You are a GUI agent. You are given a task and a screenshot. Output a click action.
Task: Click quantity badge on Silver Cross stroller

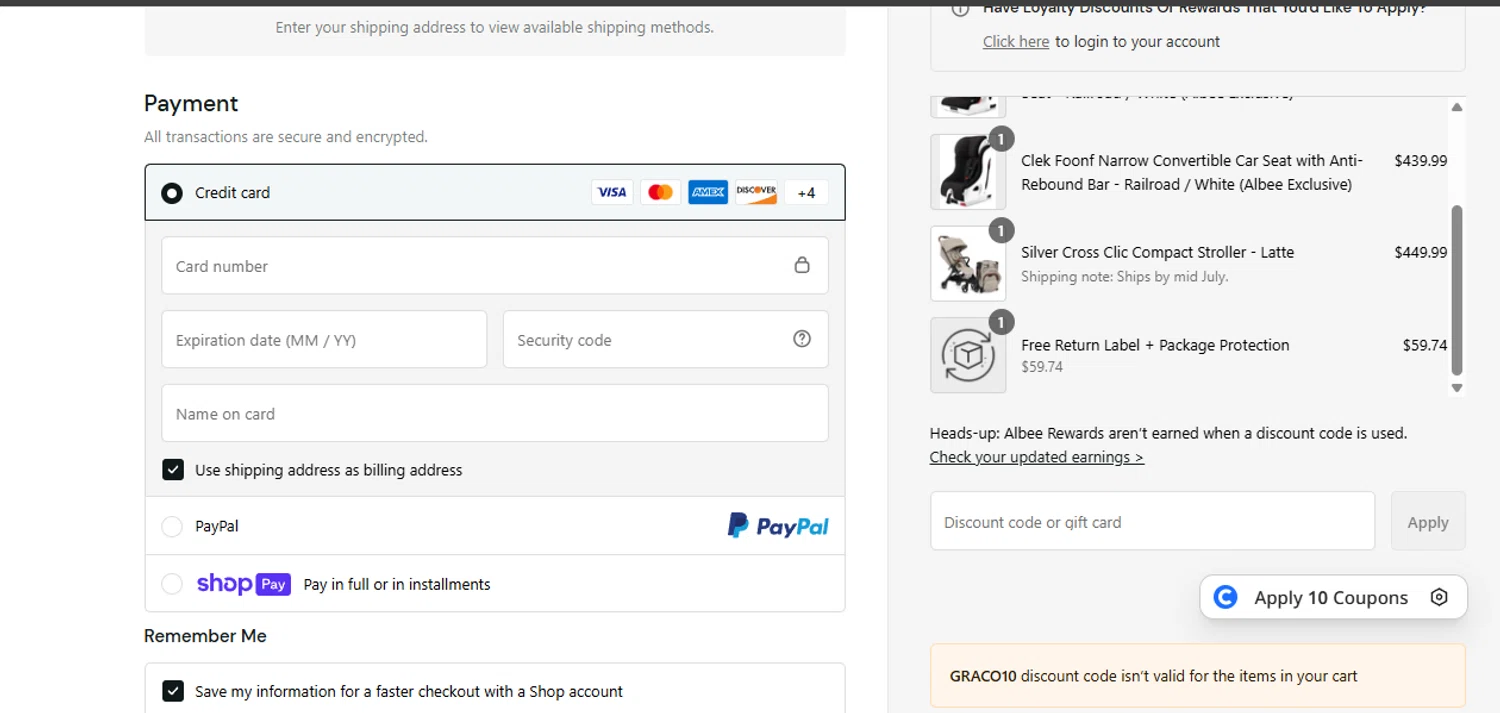coord(1001,230)
